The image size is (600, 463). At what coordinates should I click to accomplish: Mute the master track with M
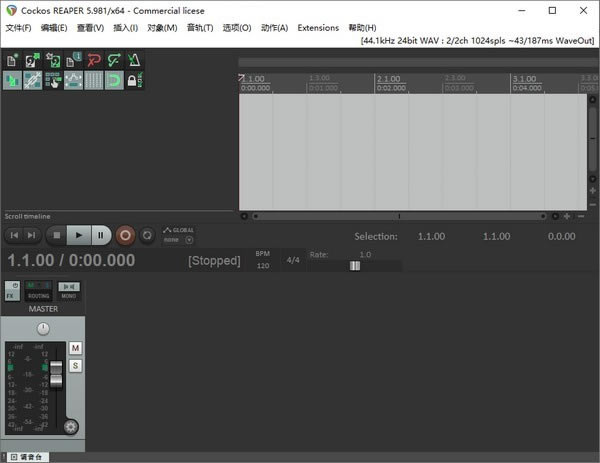click(x=75, y=348)
